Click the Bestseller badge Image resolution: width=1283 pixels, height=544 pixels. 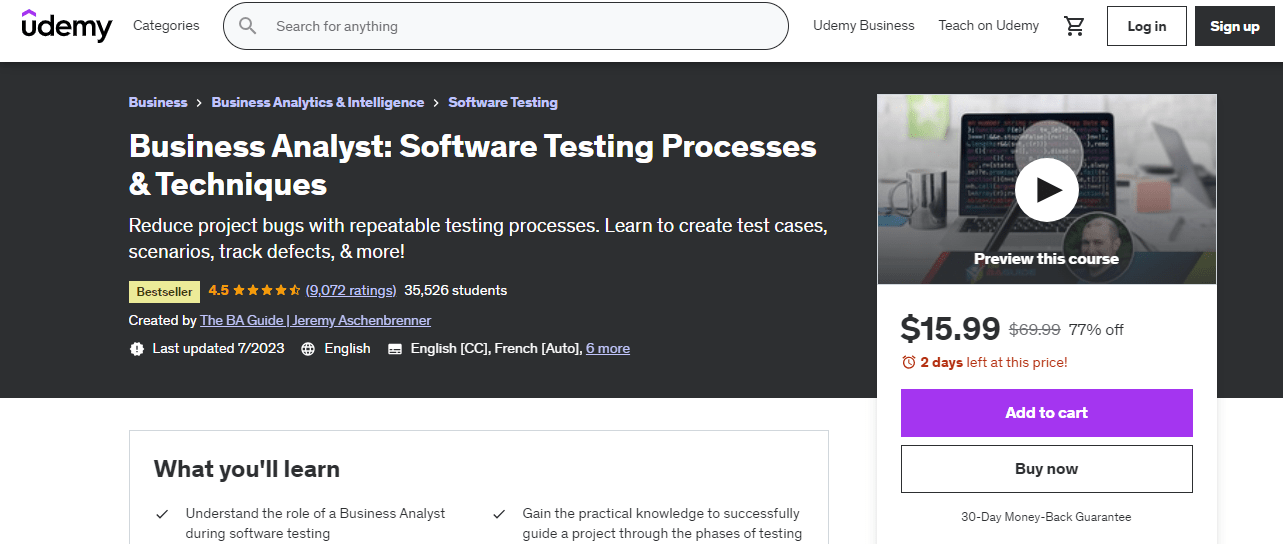click(165, 291)
